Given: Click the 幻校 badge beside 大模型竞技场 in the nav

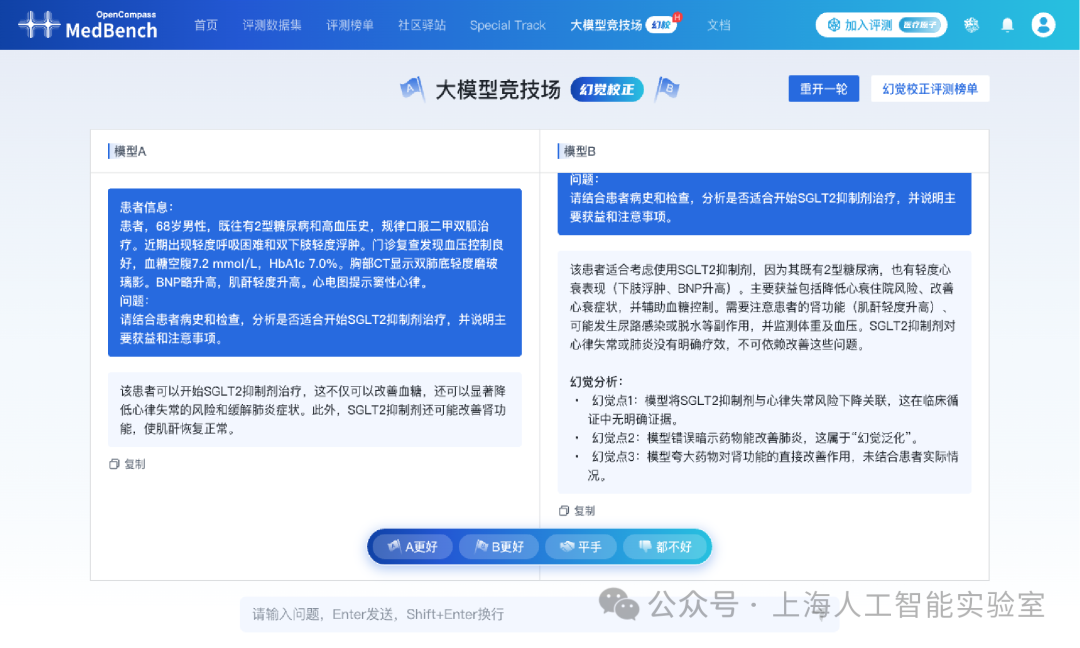Looking at the screenshot, I should coord(661,25).
